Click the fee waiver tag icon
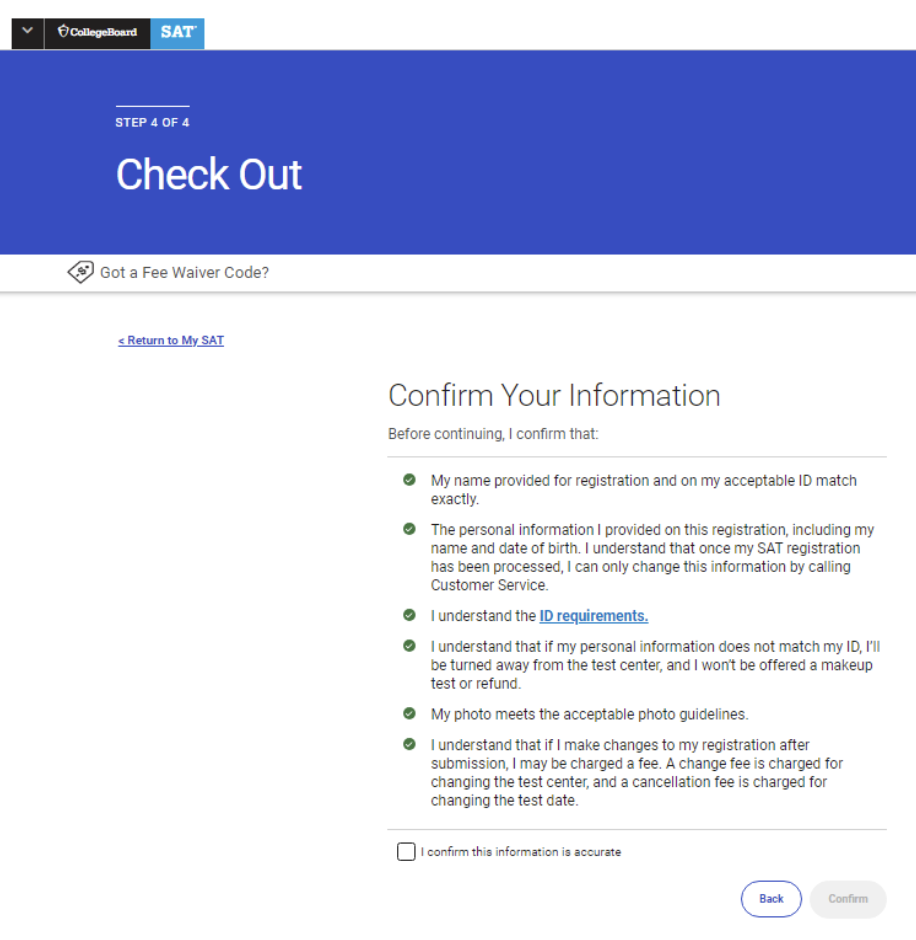This screenshot has height=940, width=916. (x=81, y=271)
